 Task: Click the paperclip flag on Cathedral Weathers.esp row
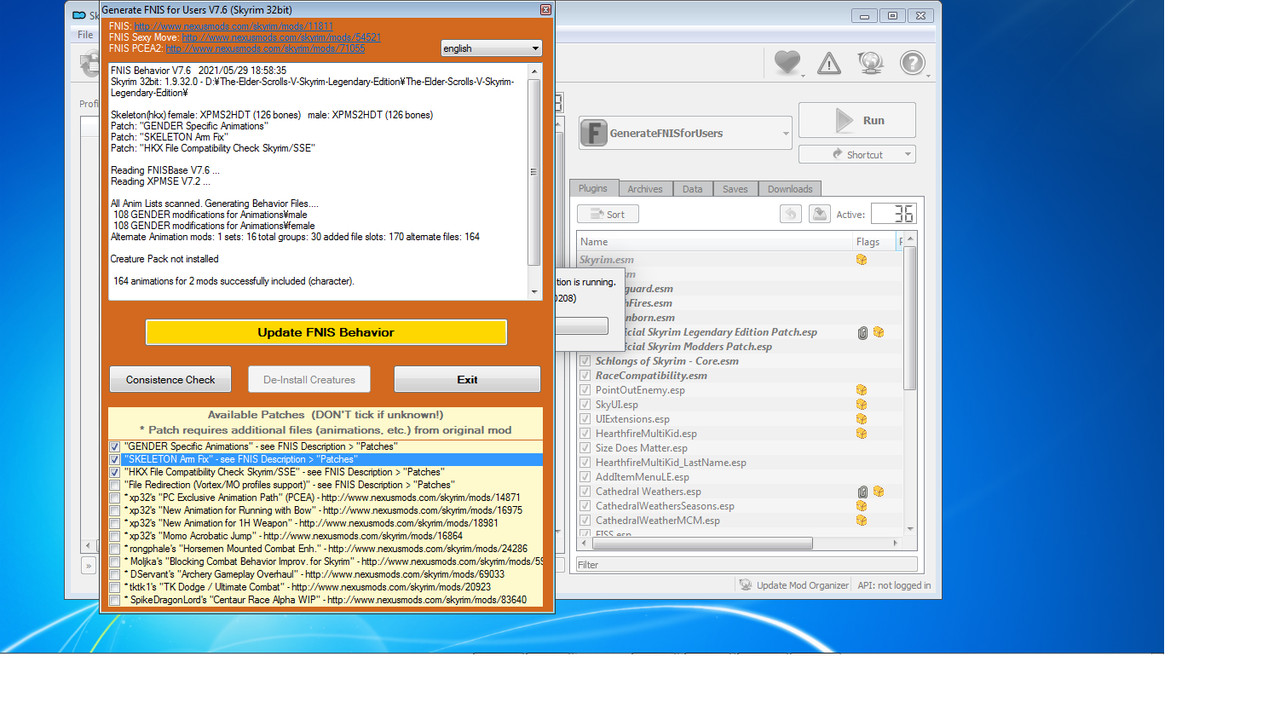(862, 492)
